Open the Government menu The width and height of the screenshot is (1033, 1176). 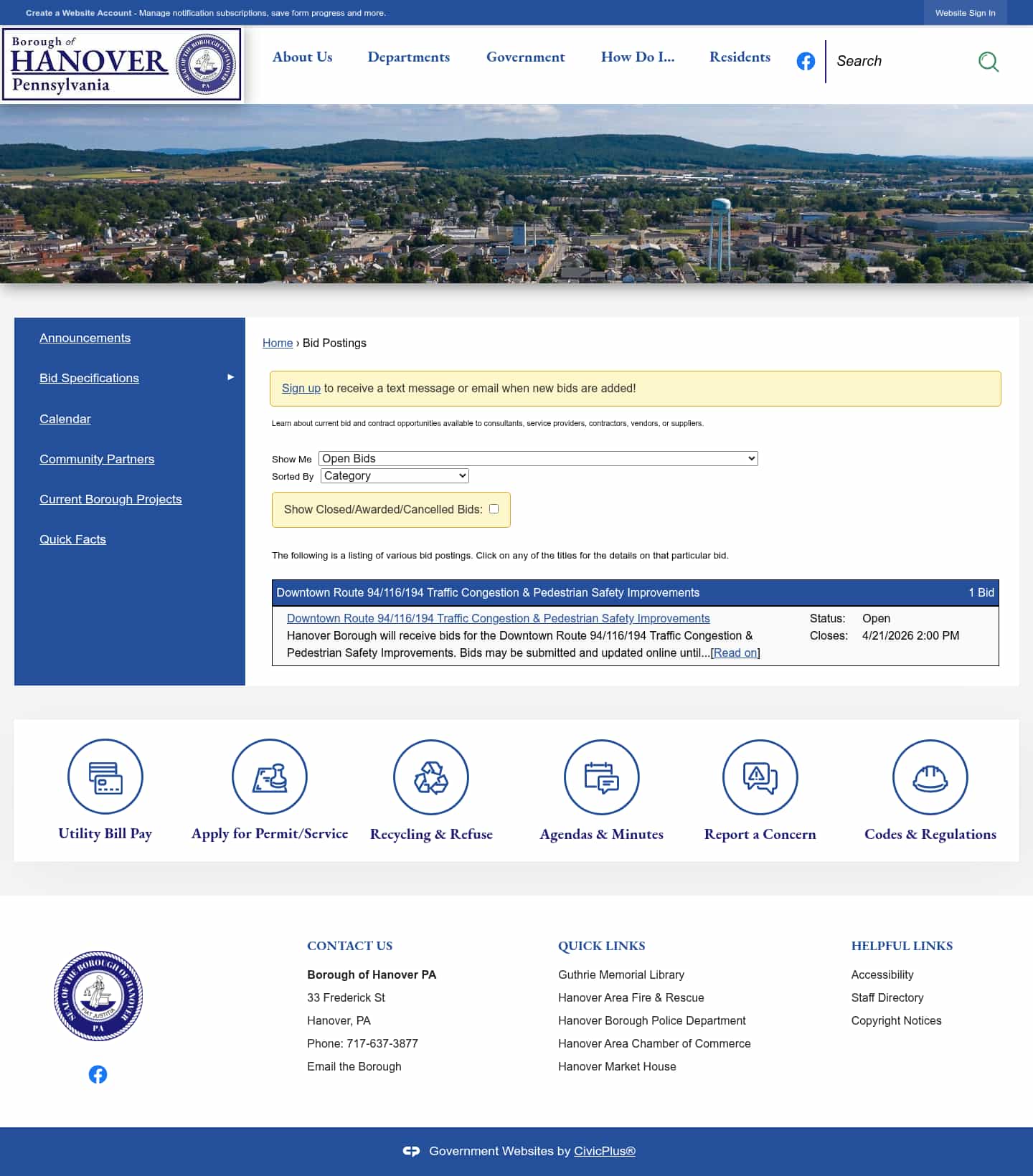(x=526, y=57)
